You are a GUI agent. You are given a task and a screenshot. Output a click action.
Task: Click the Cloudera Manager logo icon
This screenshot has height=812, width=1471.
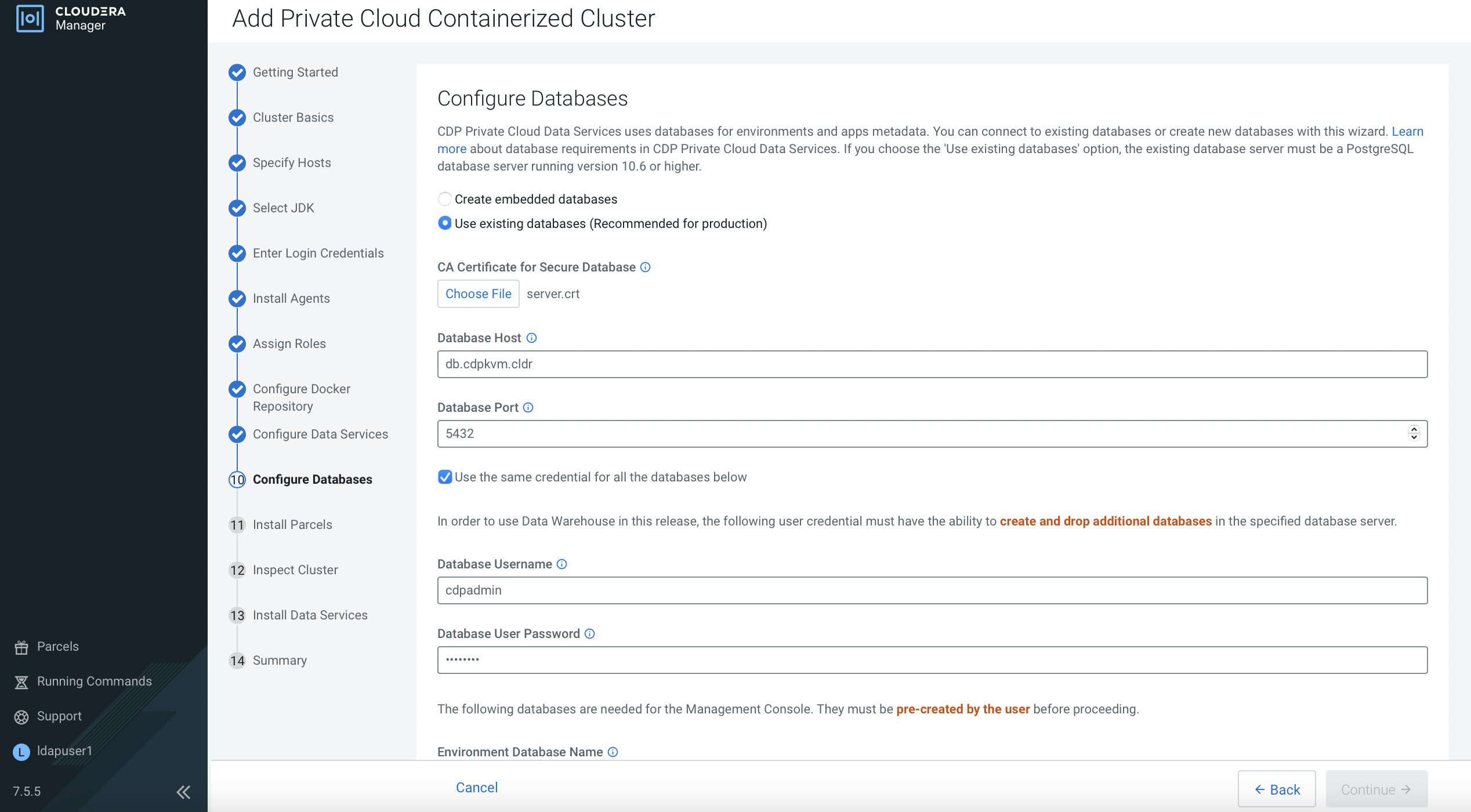30,18
